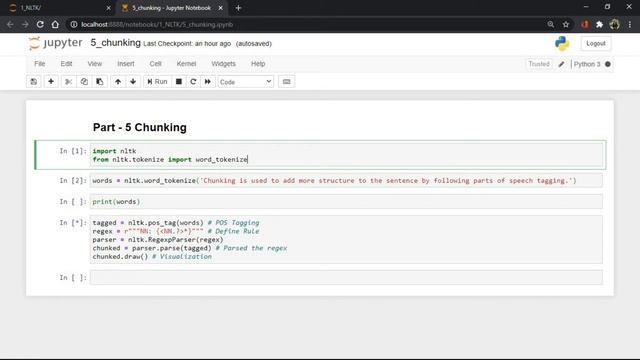Rename notebook title 5_chunking
The width and height of the screenshot is (640, 360).
[116, 43]
